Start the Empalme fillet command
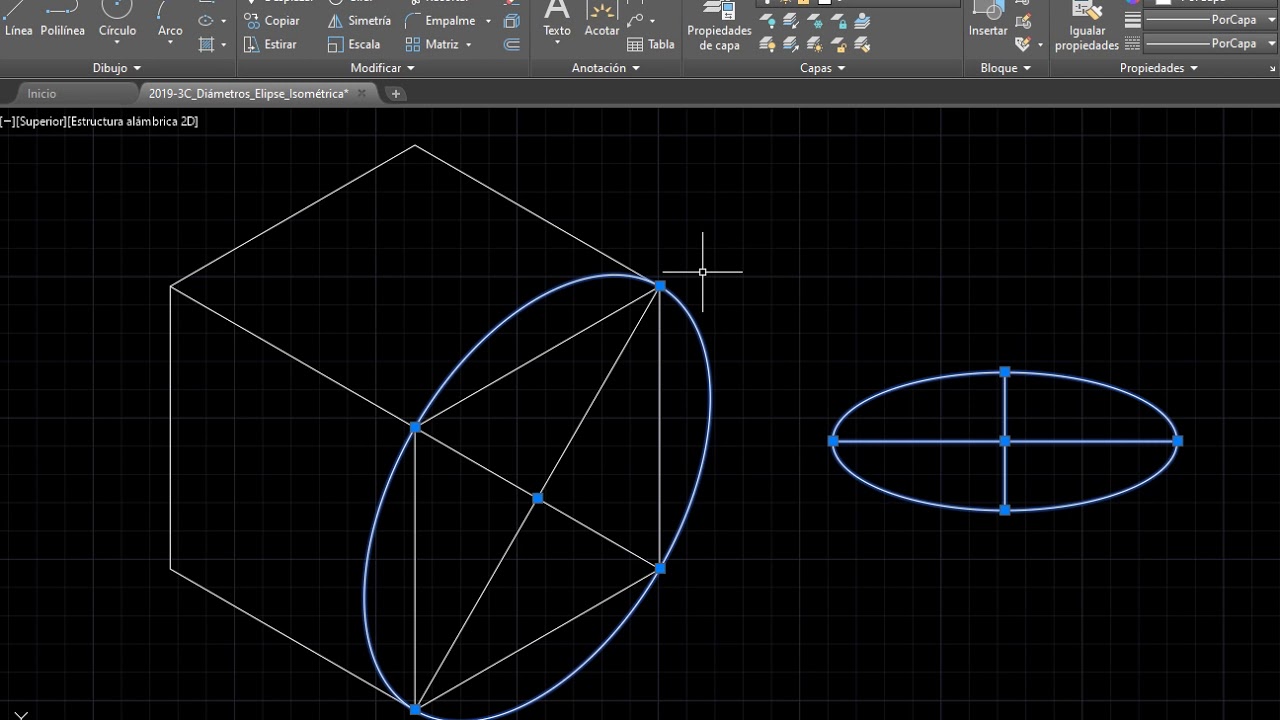Image resolution: width=1280 pixels, height=720 pixels. point(440,20)
